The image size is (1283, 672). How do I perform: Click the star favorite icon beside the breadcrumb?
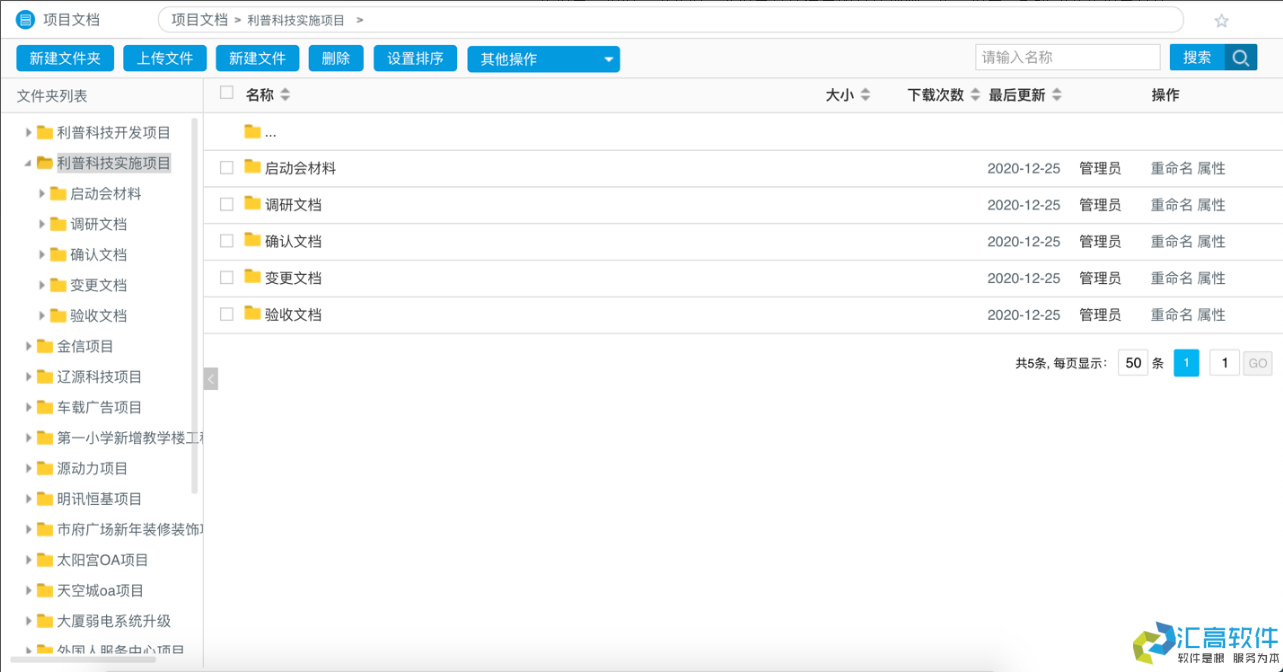pos(1220,18)
